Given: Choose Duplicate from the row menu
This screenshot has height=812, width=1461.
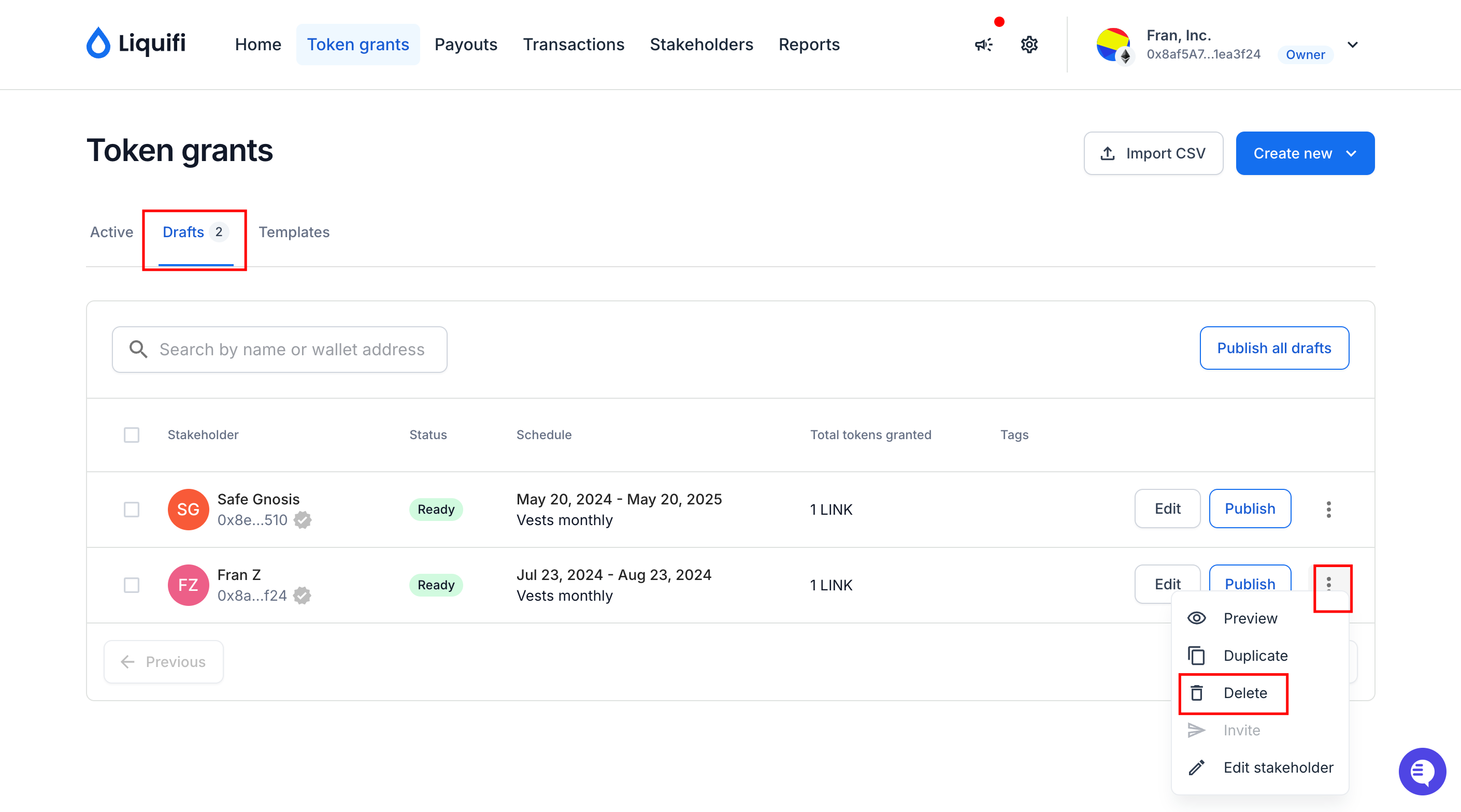Looking at the screenshot, I should 1259,656.
